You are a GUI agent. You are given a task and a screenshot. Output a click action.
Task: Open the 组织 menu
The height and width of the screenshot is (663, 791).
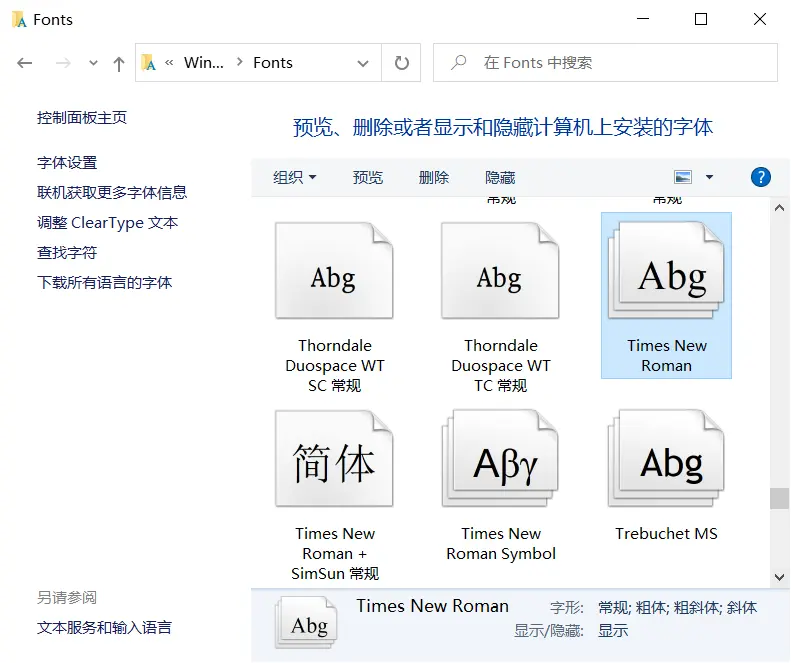(x=295, y=177)
